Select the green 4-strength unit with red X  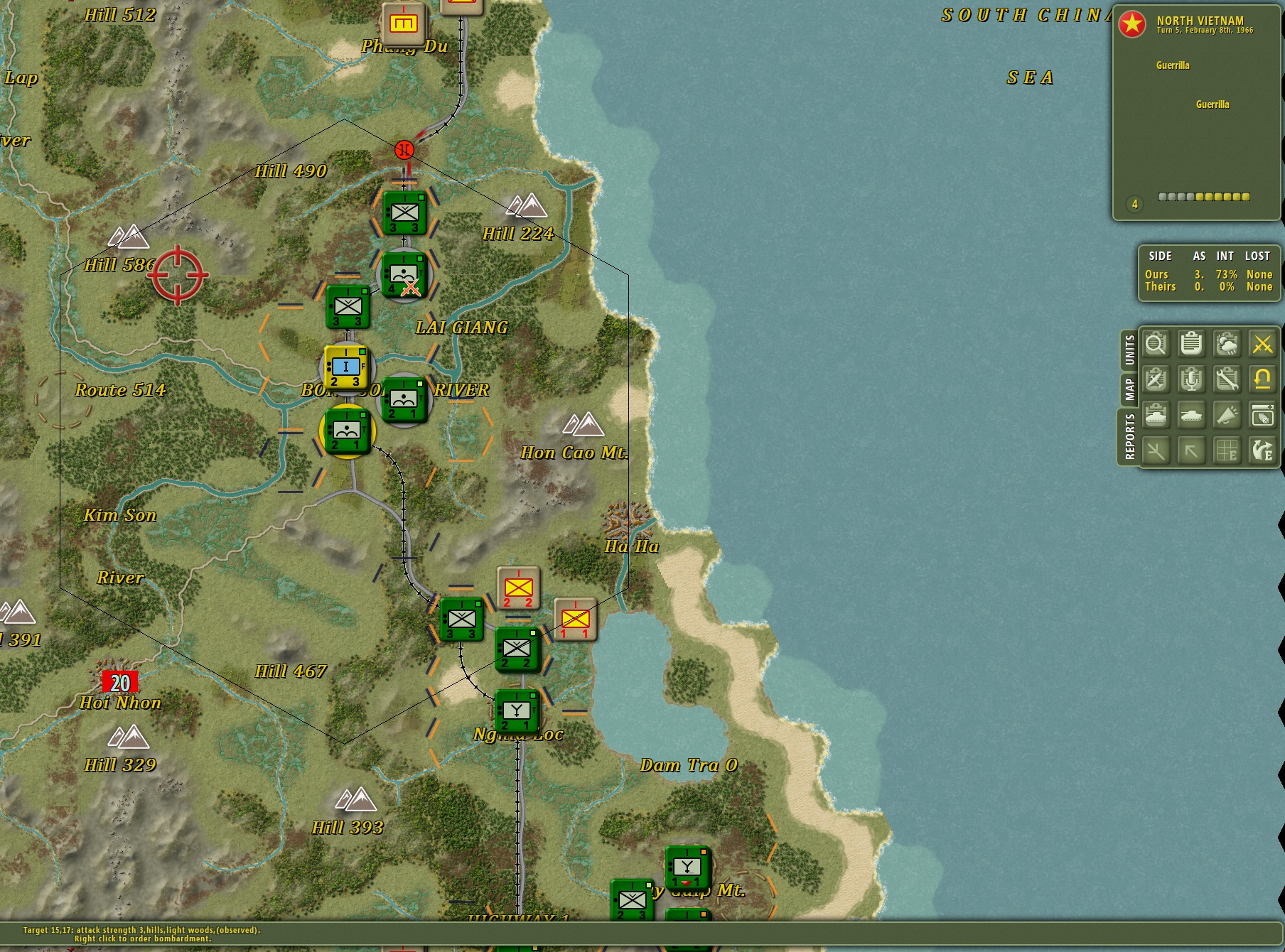(x=404, y=274)
